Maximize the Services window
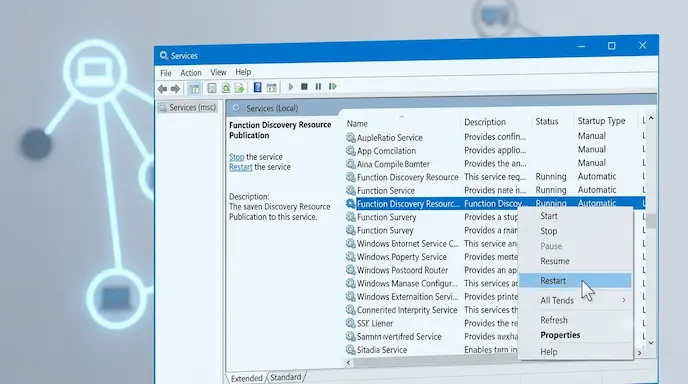 (x=611, y=46)
